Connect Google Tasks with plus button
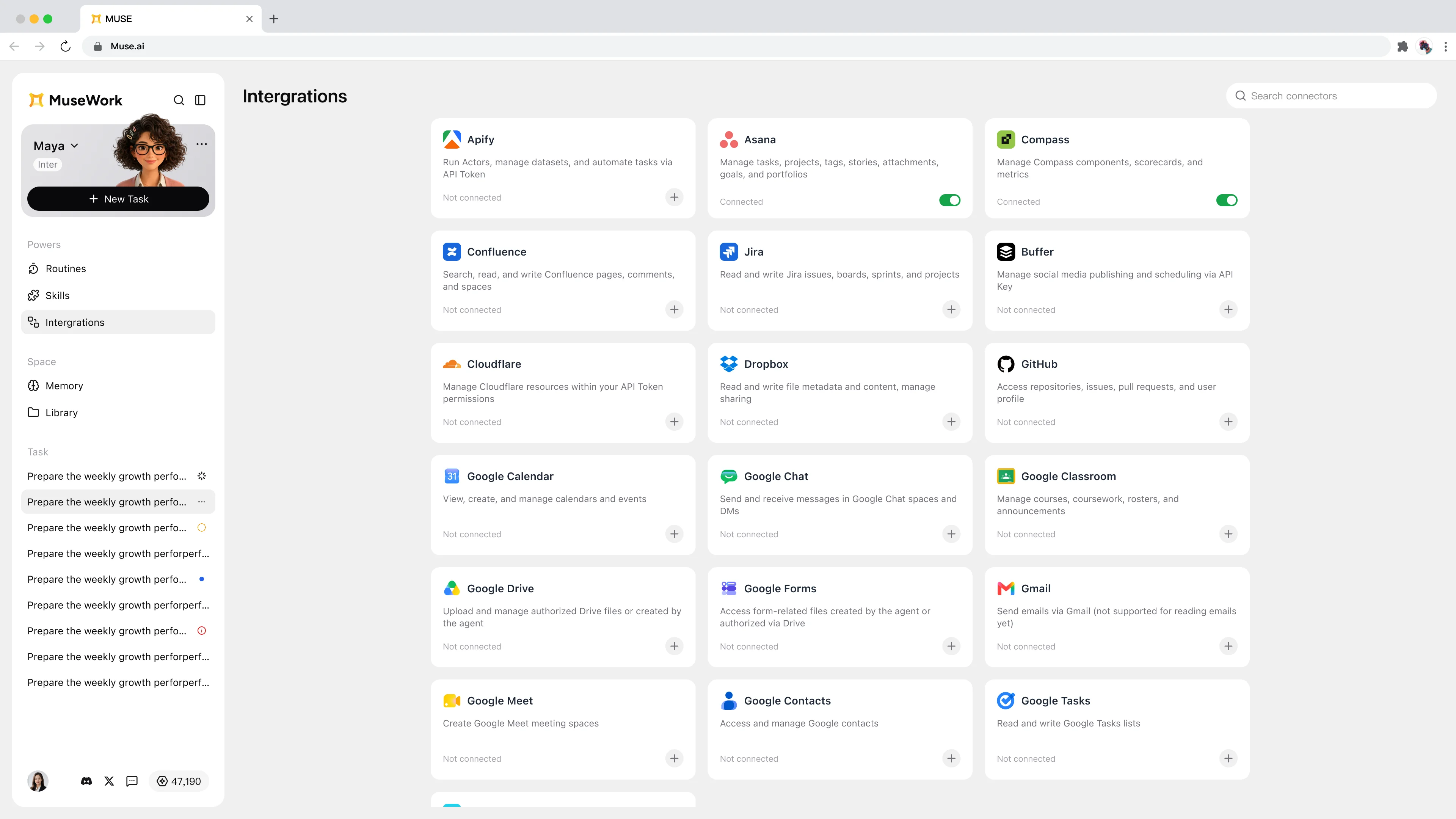This screenshot has height=819, width=1456. click(1228, 758)
